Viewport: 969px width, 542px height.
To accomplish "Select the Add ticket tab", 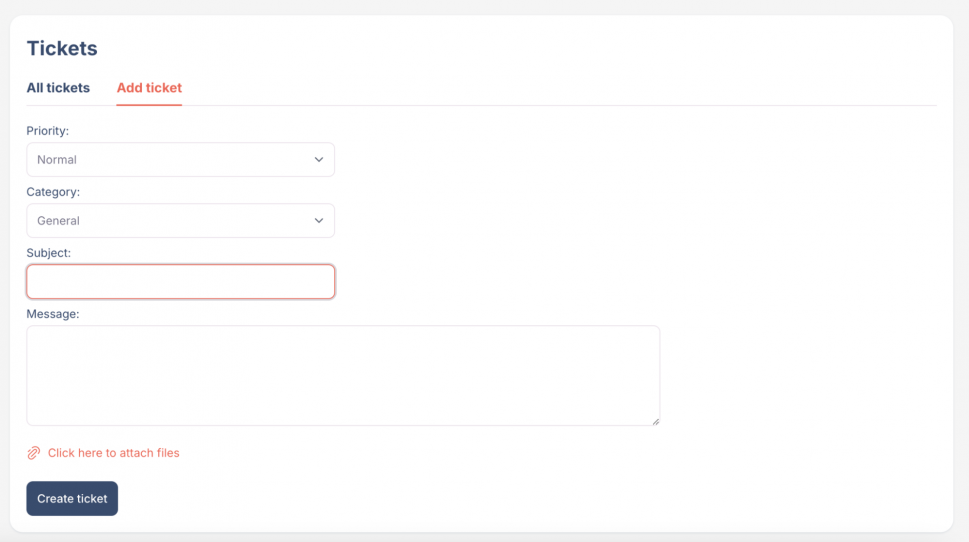I will [x=149, y=88].
